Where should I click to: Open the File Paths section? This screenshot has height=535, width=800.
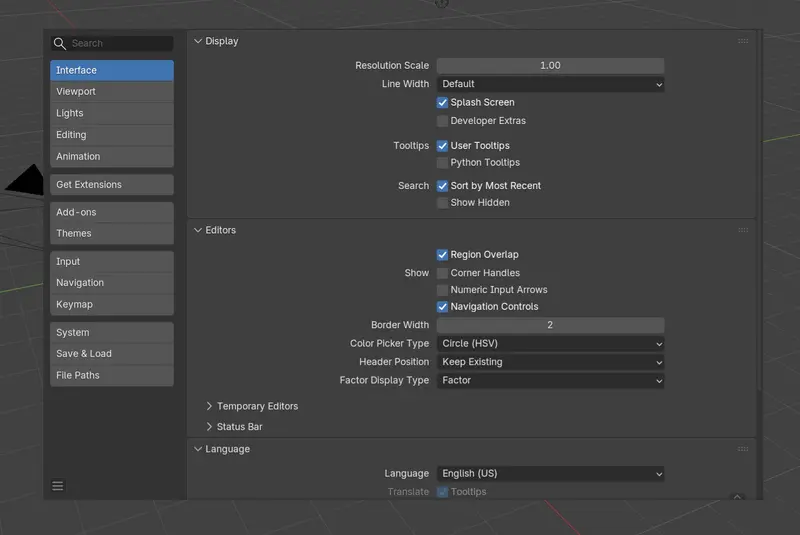click(x=112, y=375)
